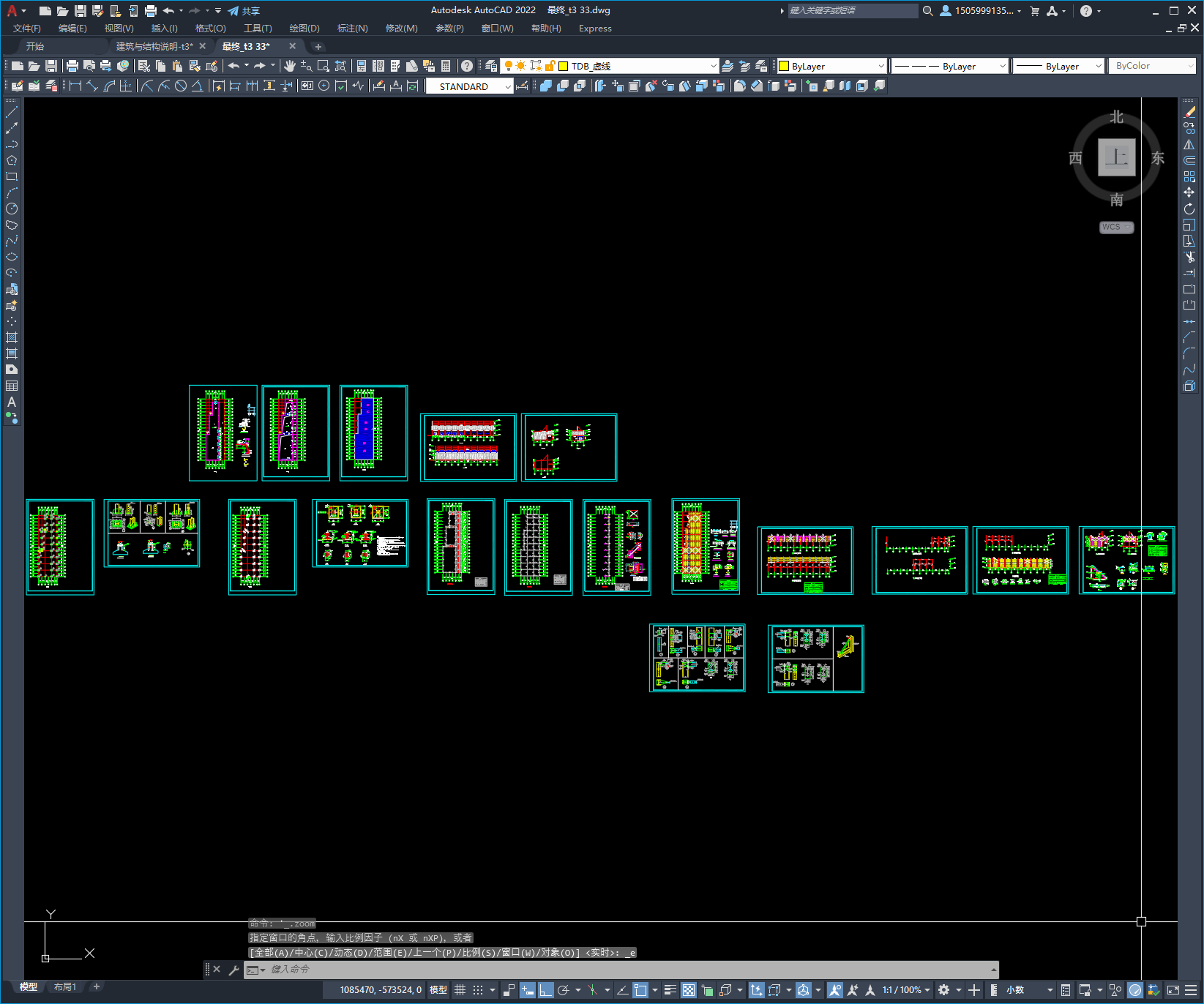Open the 标注(N) menu
Image resolution: width=1204 pixels, height=1004 pixels.
352,29
